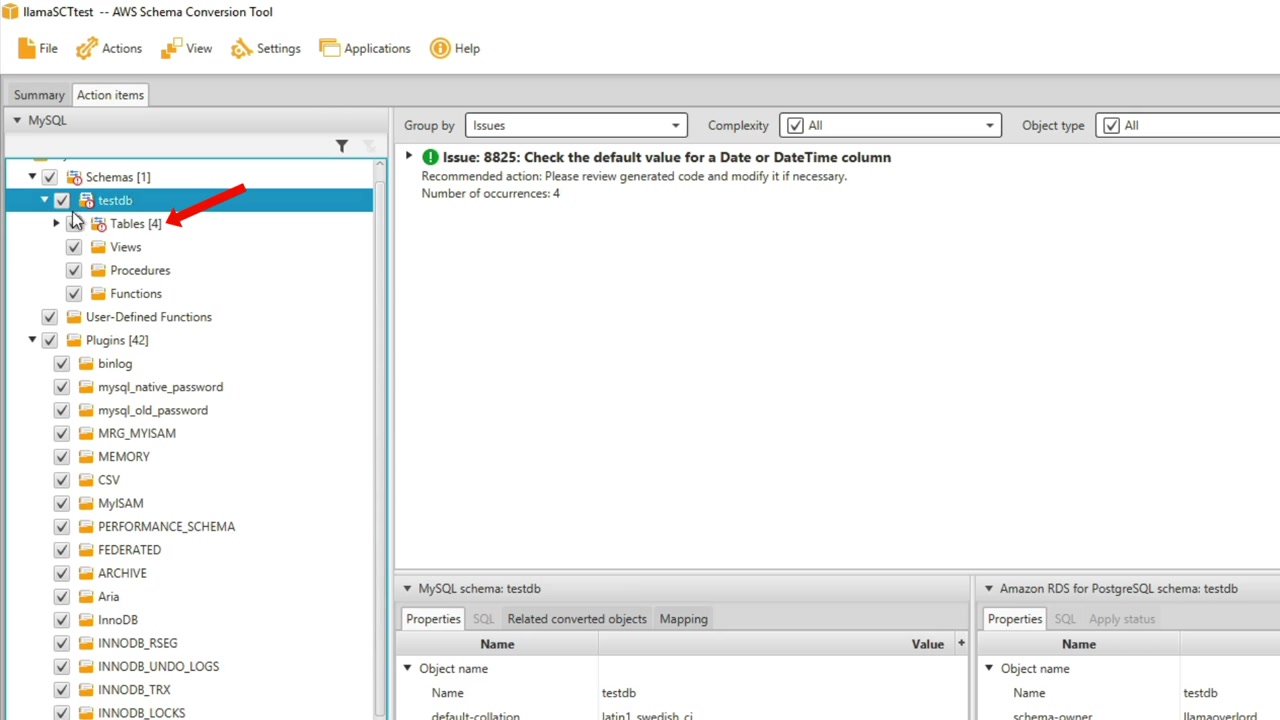Click the MEMORY plugin folder icon
The width and height of the screenshot is (1280, 720).
(86, 457)
